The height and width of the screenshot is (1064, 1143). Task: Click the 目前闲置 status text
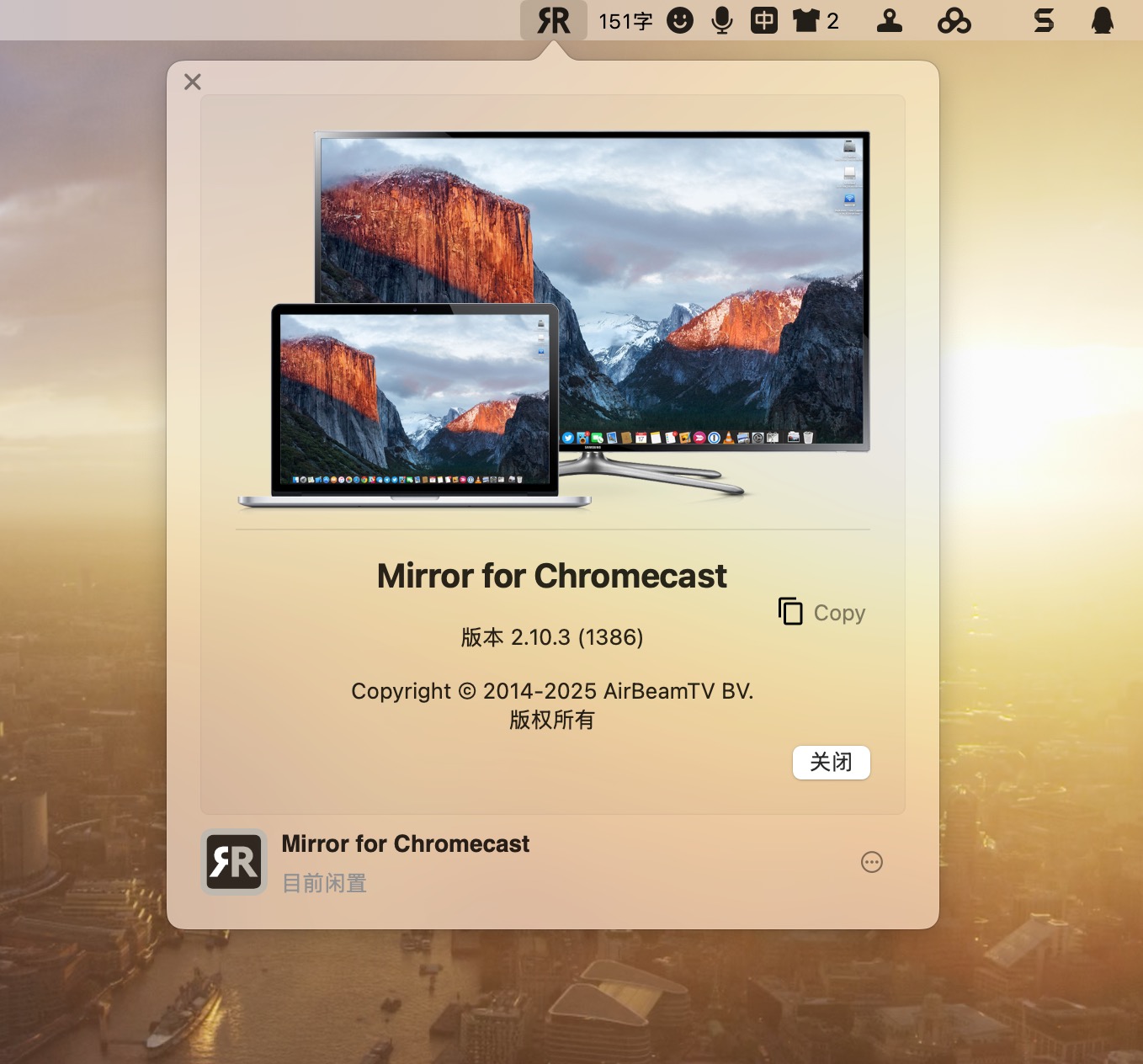tap(324, 883)
